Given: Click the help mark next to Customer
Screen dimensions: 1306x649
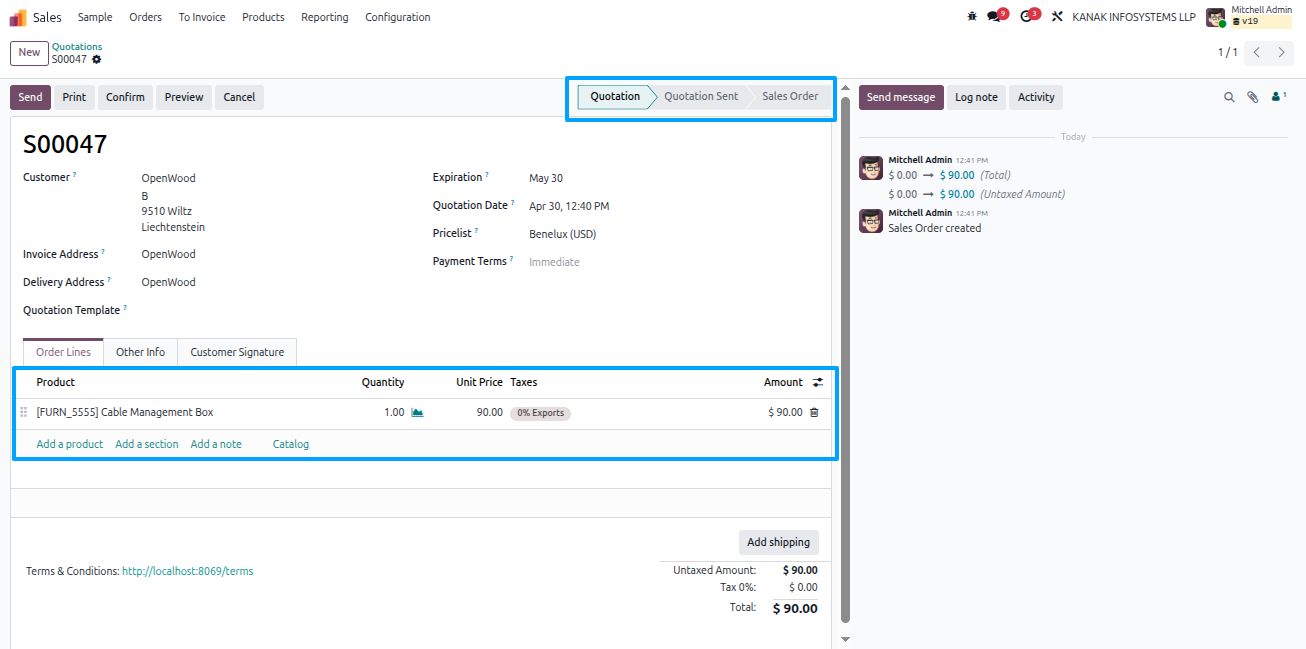Looking at the screenshot, I should pyautogui.click(x=75, y=175).
